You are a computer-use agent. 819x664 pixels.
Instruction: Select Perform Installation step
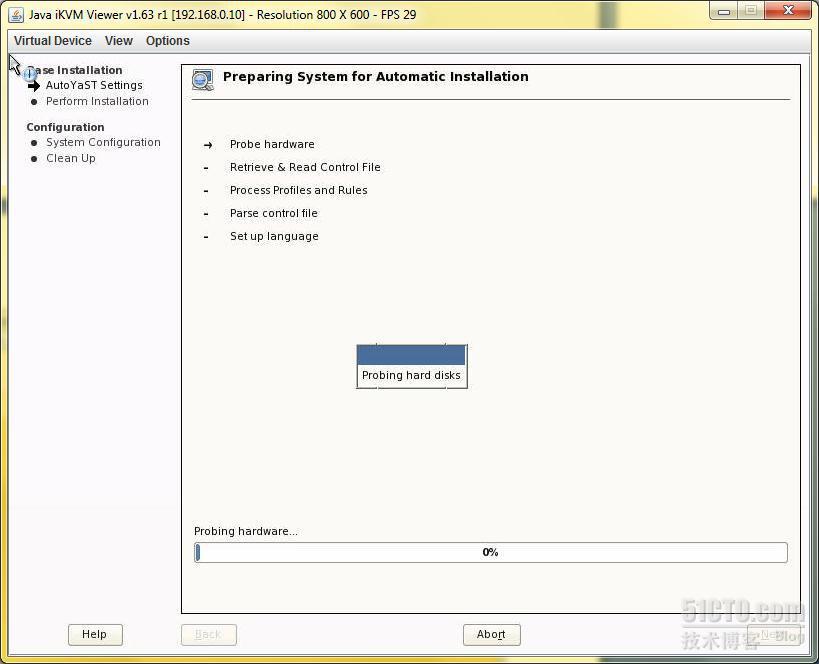pyautogui.click(x=97, y=101)
